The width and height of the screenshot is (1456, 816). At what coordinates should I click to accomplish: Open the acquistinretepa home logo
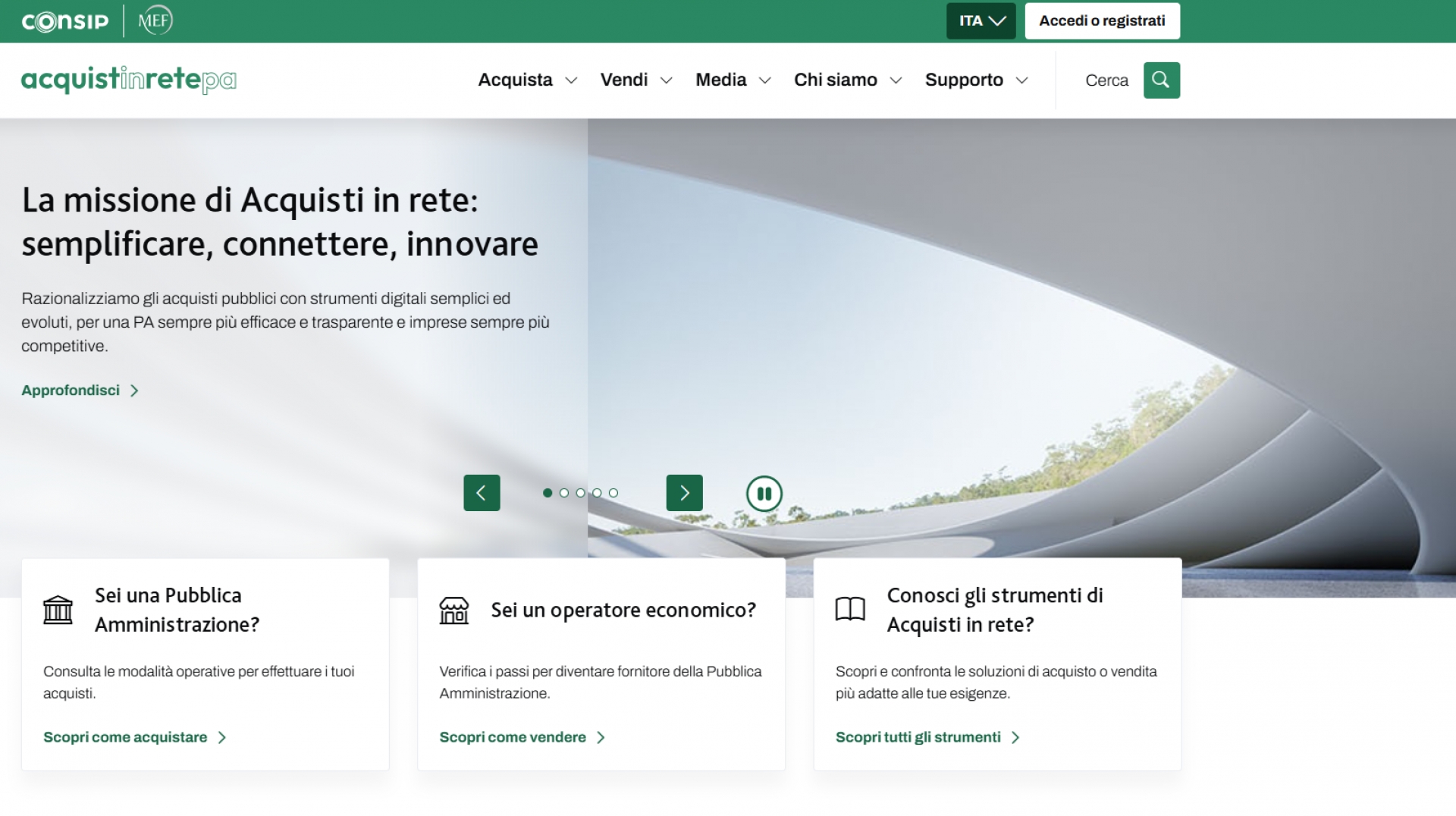tap(129, 80)
